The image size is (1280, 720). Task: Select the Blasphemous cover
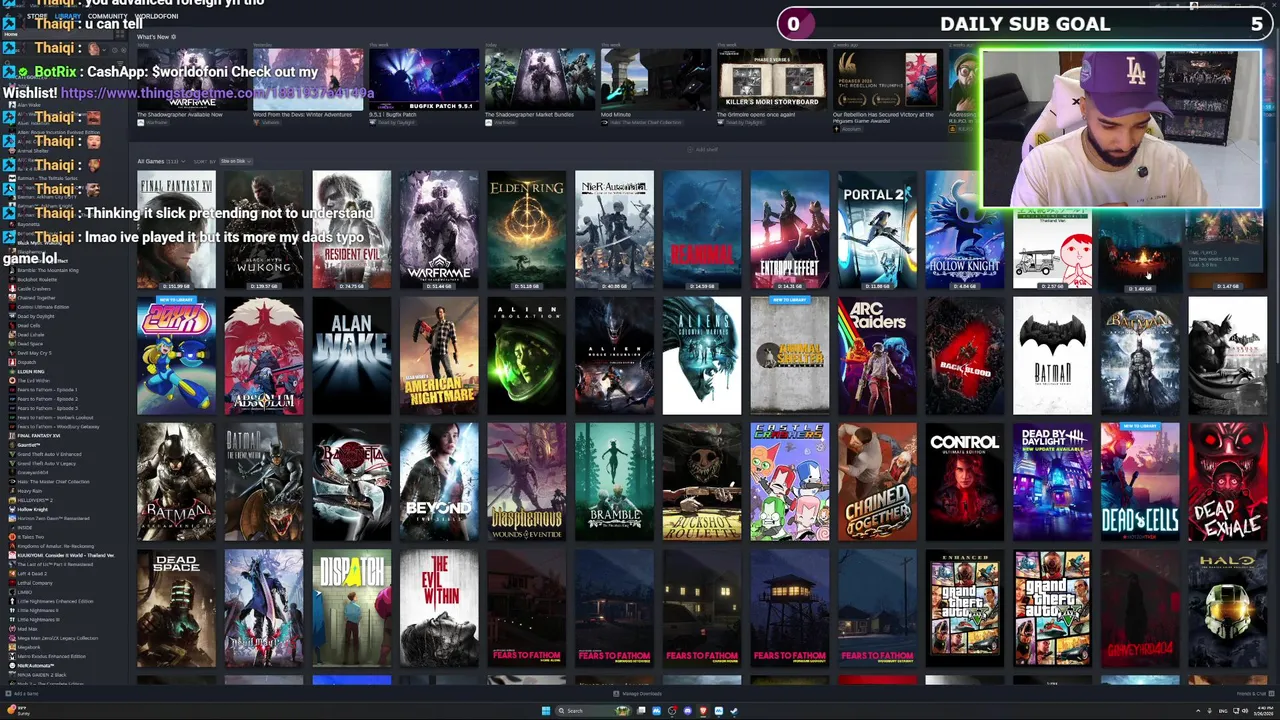(x=527, y=482)
